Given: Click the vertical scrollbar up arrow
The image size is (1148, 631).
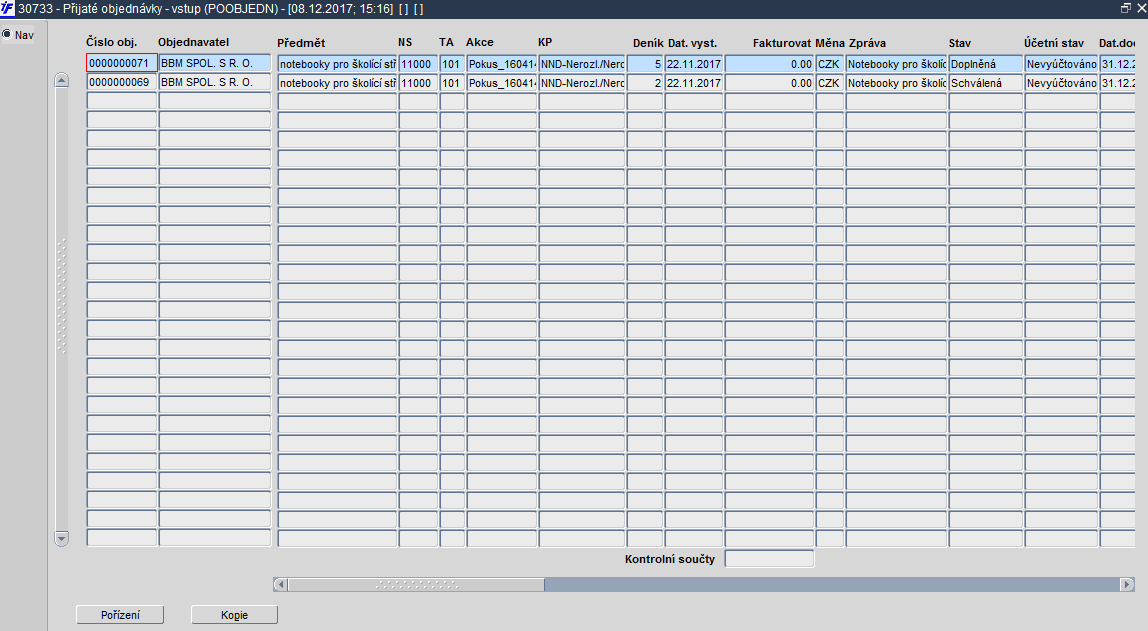Looking at the screenshot, I should pos(62,81).
